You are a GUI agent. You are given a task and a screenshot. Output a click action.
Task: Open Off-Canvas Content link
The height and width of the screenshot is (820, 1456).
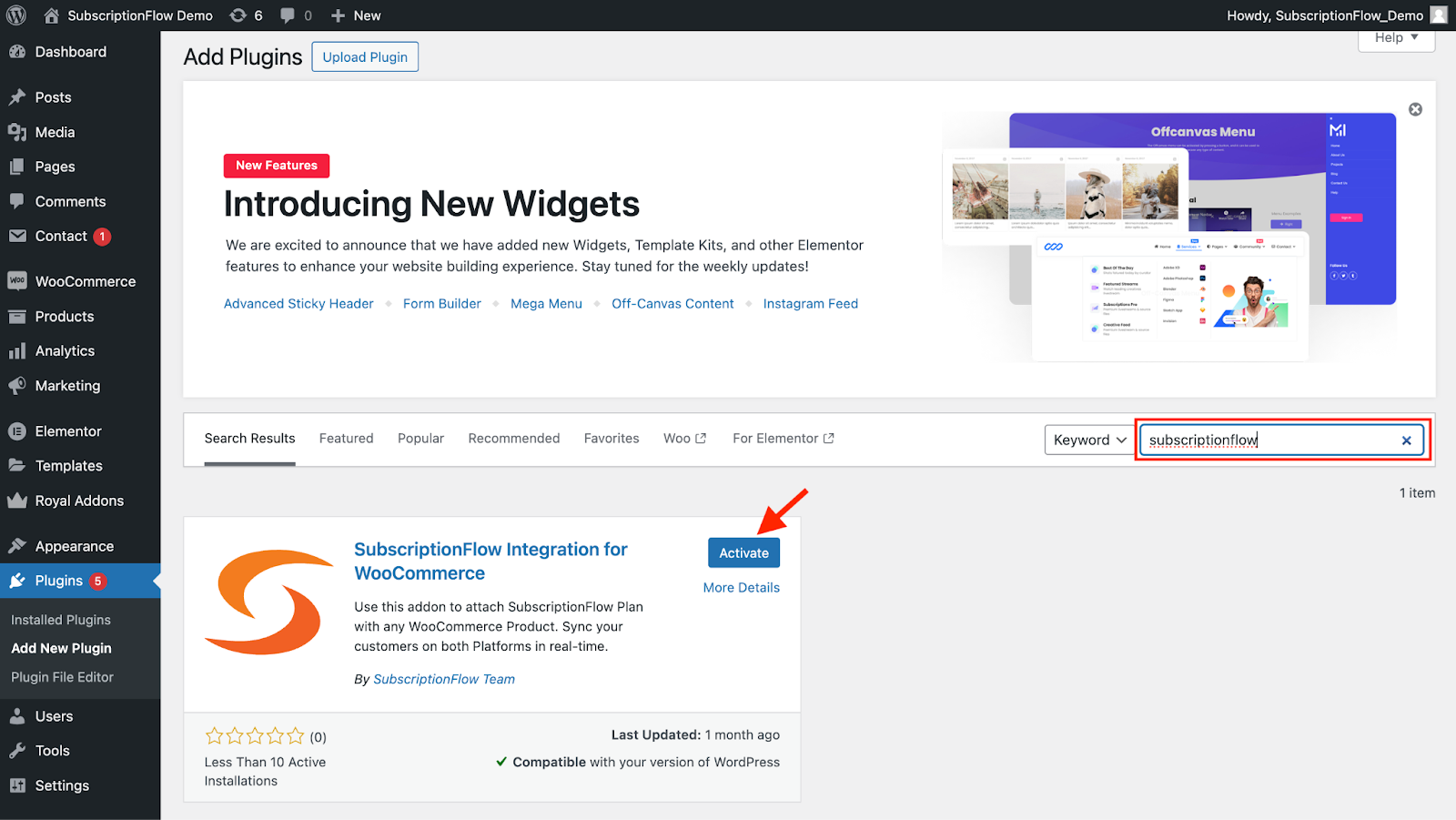click(x=672, y=304)
